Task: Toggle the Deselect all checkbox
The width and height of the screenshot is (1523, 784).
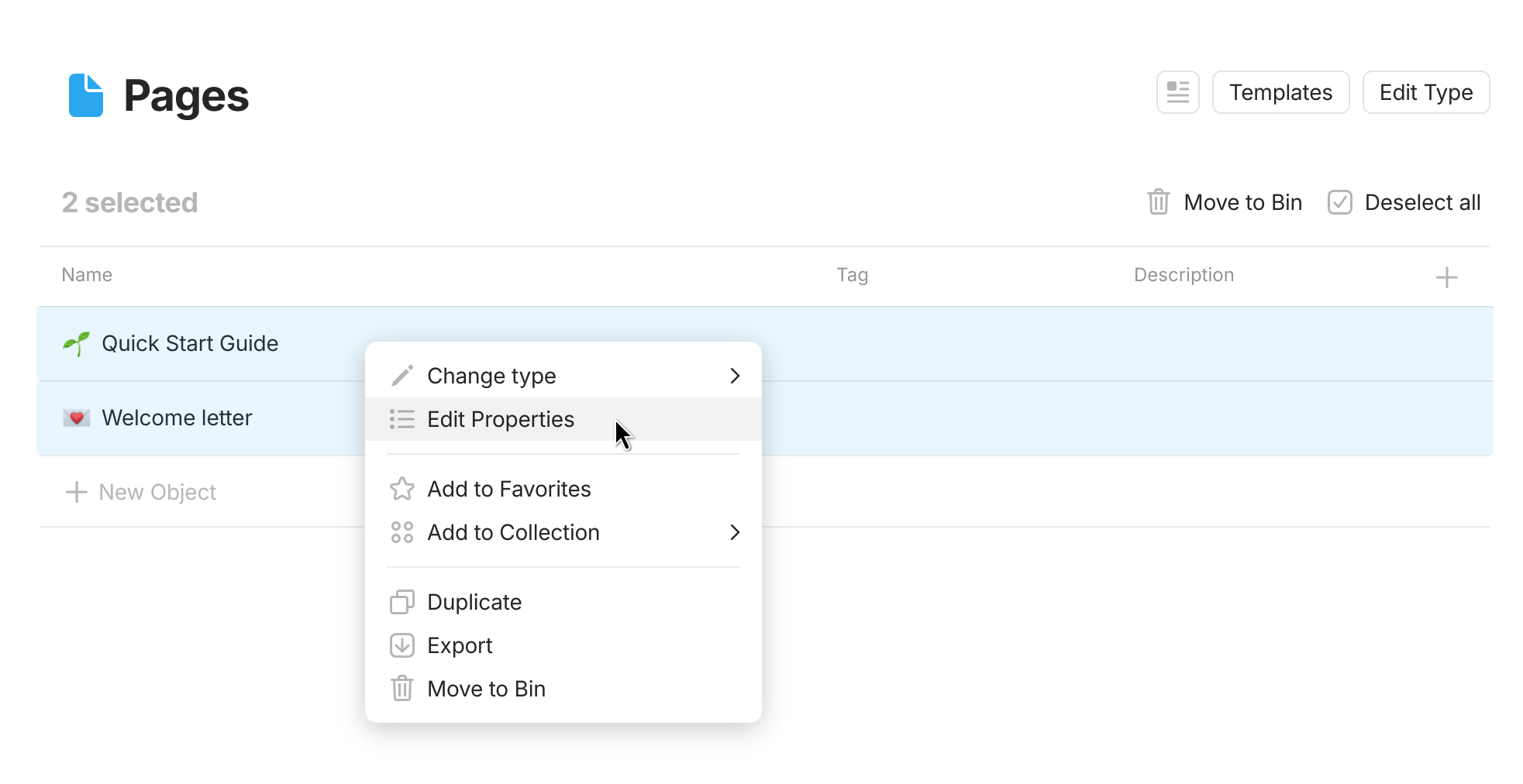Action: (x=1339, y=202)
